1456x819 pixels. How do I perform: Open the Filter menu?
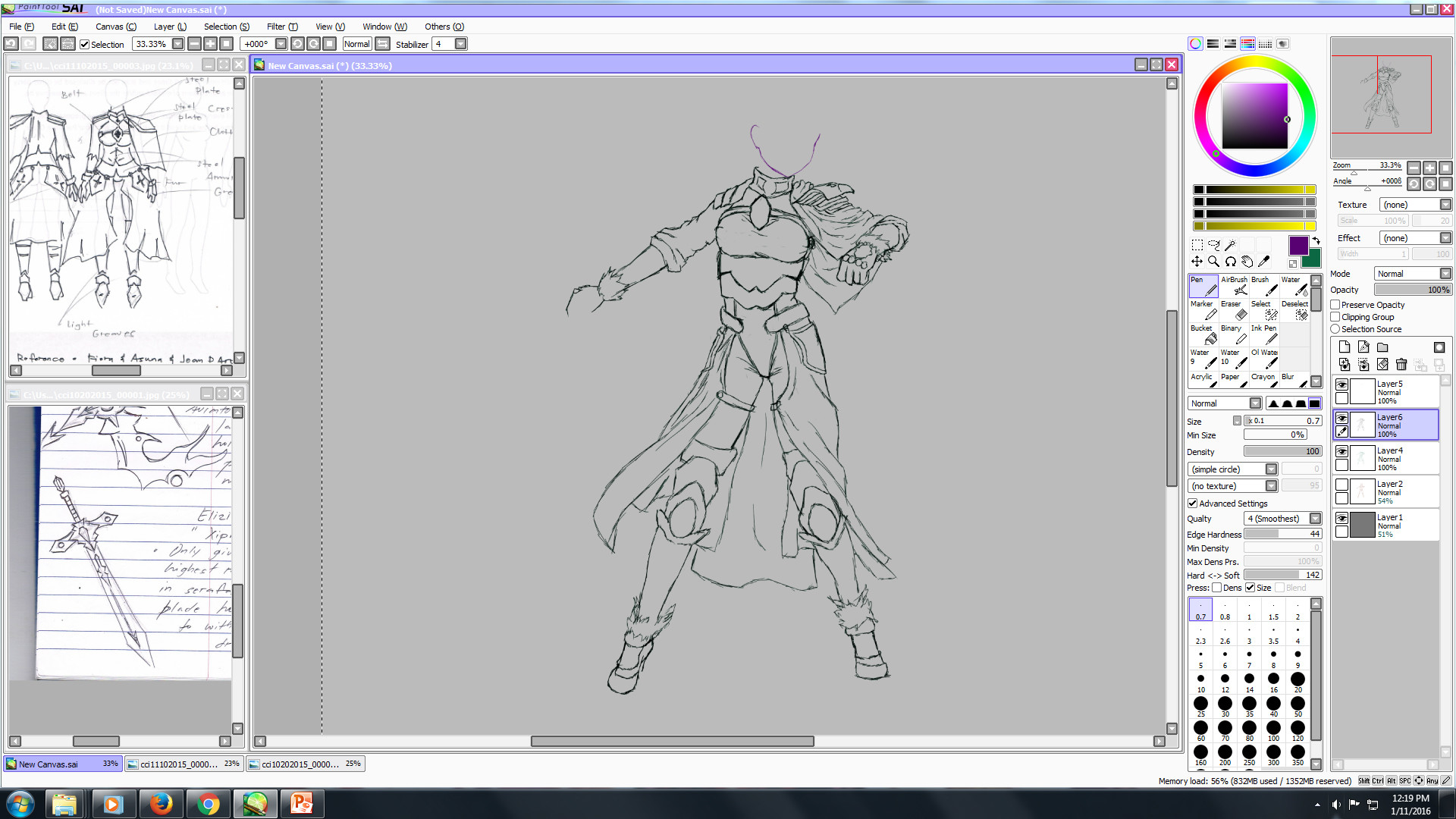(281, 27)
